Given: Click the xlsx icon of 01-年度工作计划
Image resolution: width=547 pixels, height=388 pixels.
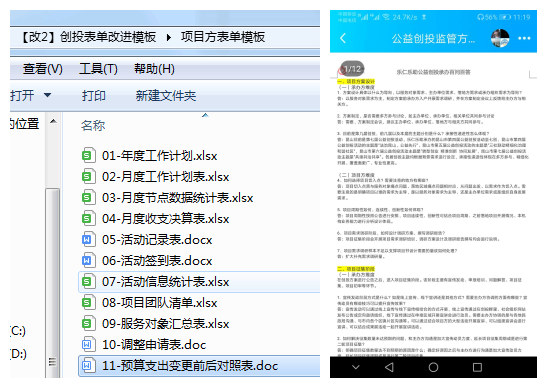Looking at the screenshot, I should point(88,156).
